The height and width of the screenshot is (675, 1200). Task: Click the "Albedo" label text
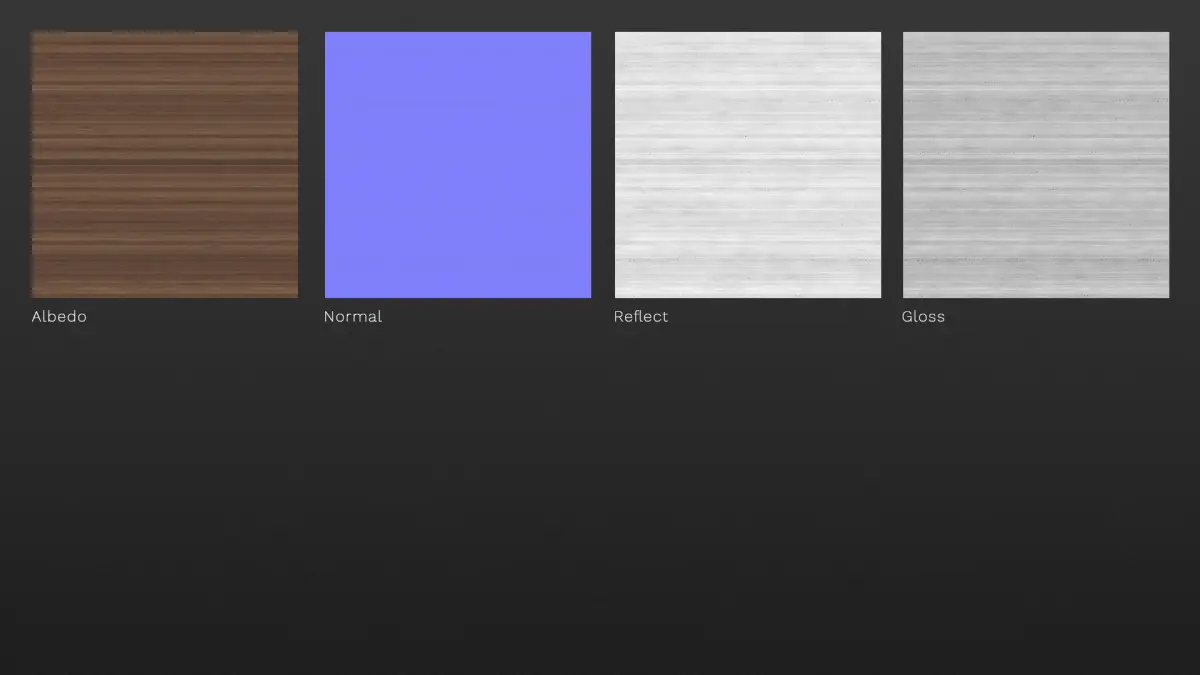(59, 316)
